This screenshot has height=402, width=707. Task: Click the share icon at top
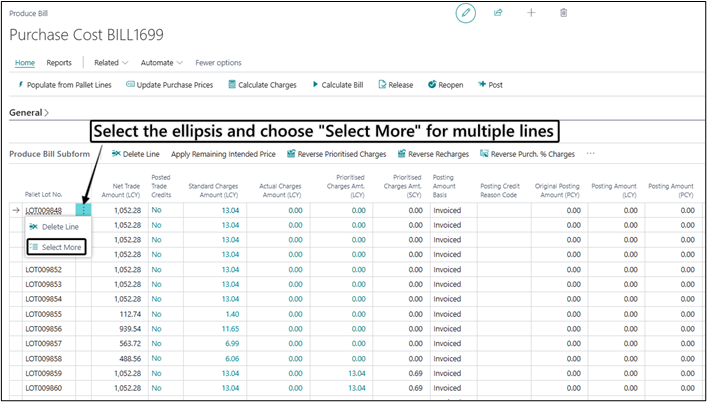498,13
